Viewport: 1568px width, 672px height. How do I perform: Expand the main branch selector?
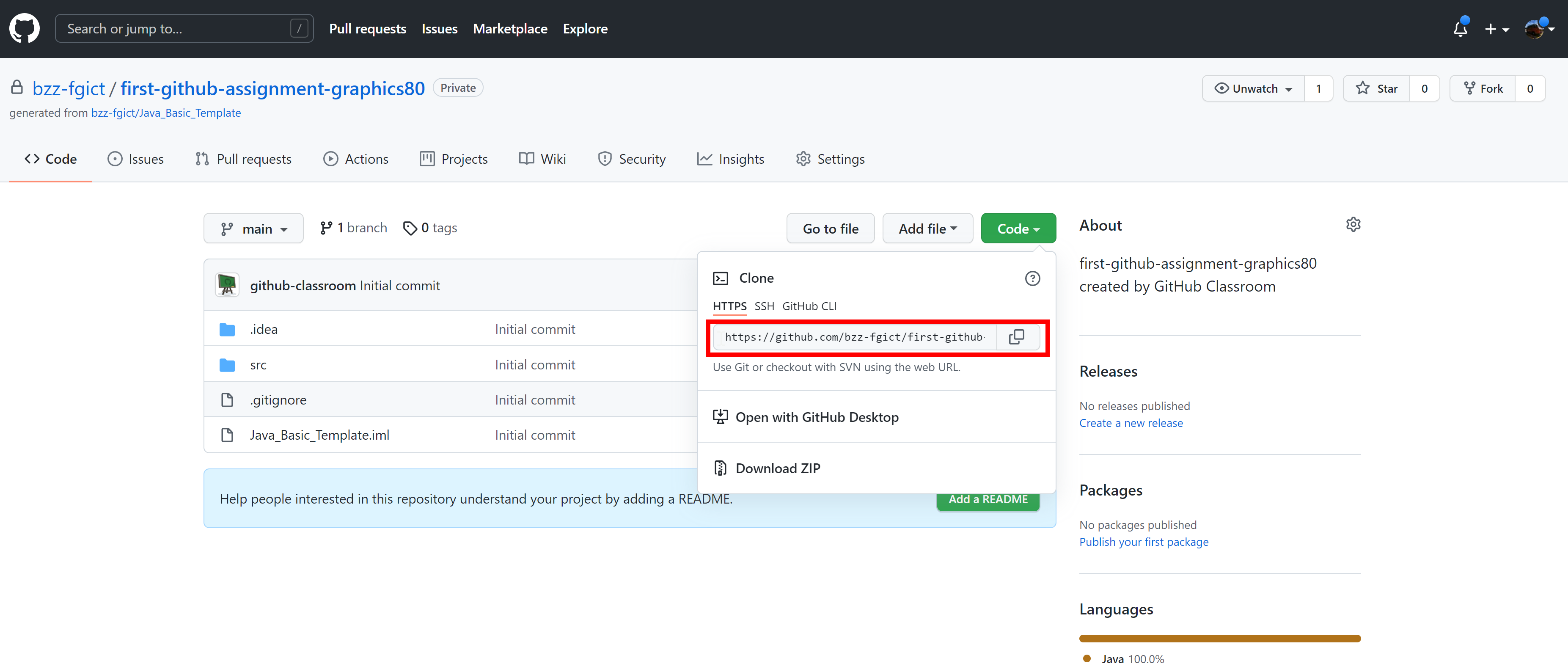pyautogui.click(x=253, y=228)
